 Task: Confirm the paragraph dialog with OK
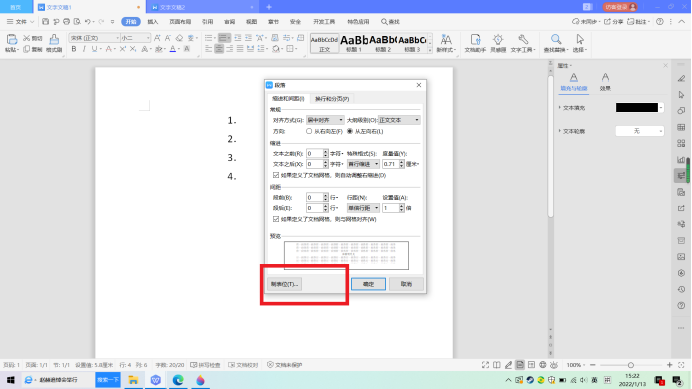369,284
